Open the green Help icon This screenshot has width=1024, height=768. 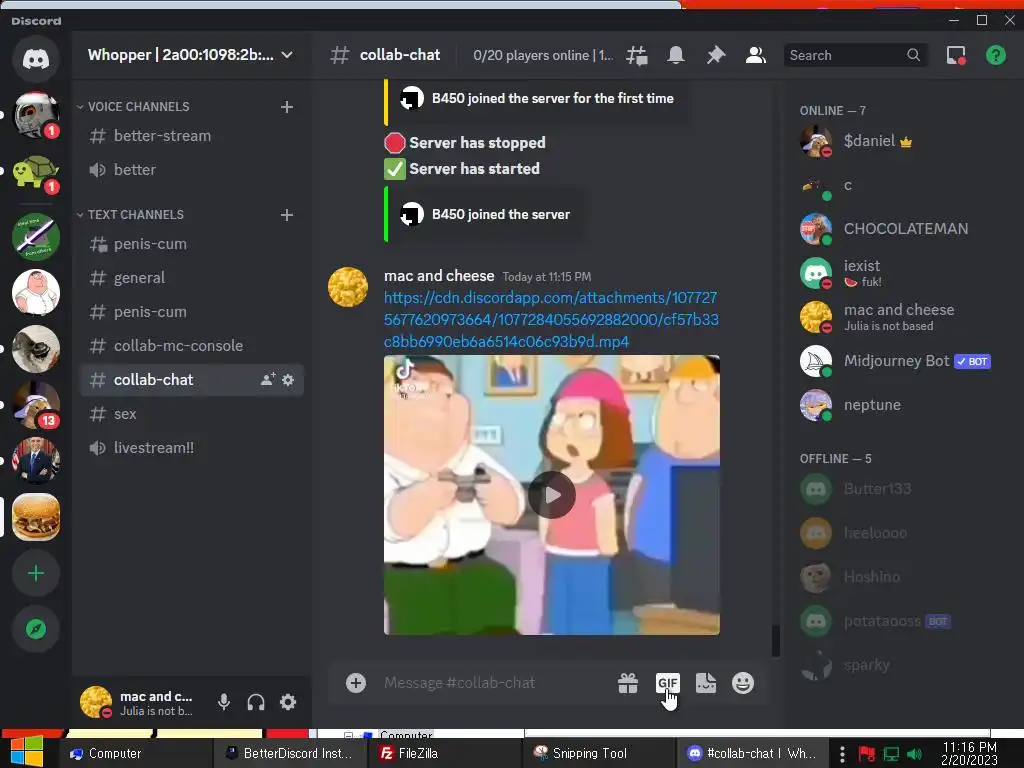[x=996, y=56]
